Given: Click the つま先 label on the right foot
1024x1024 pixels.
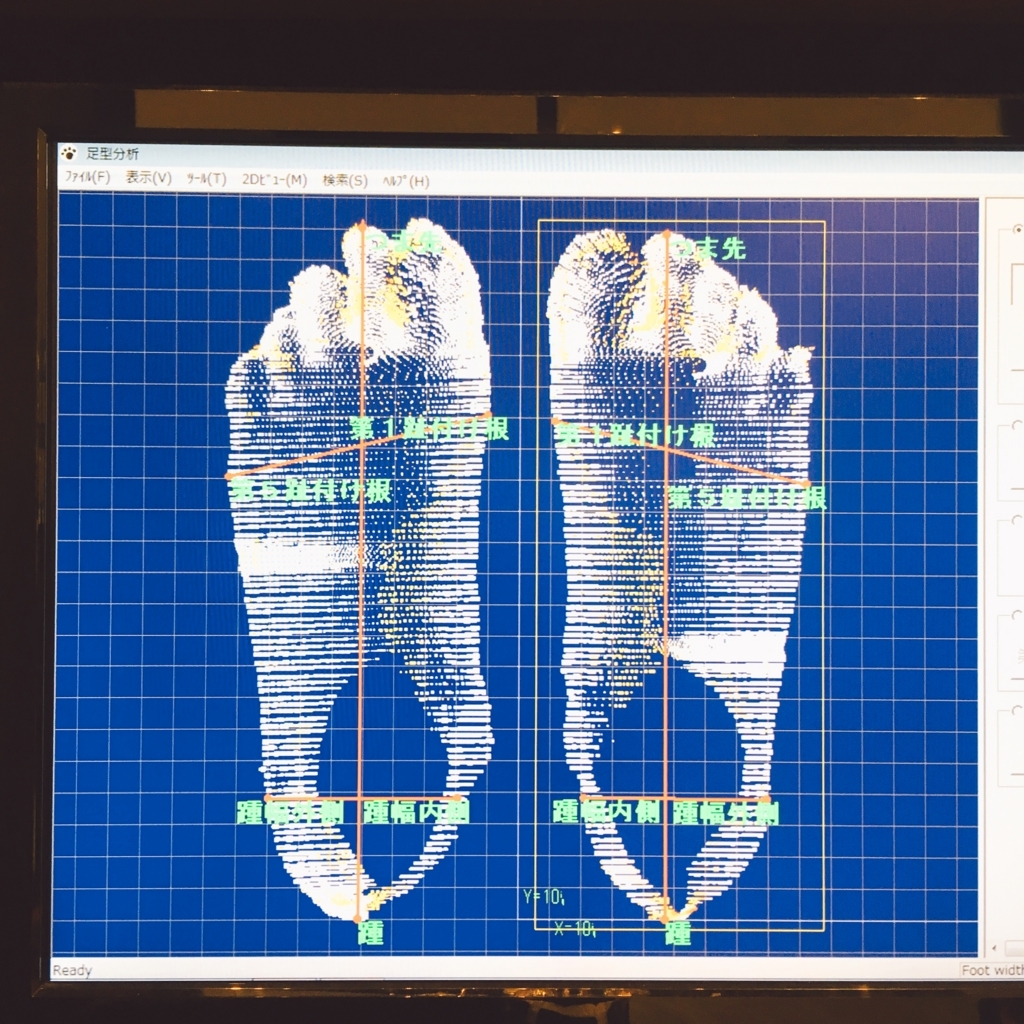Looking at the screenshot, I should pos(709,248).
